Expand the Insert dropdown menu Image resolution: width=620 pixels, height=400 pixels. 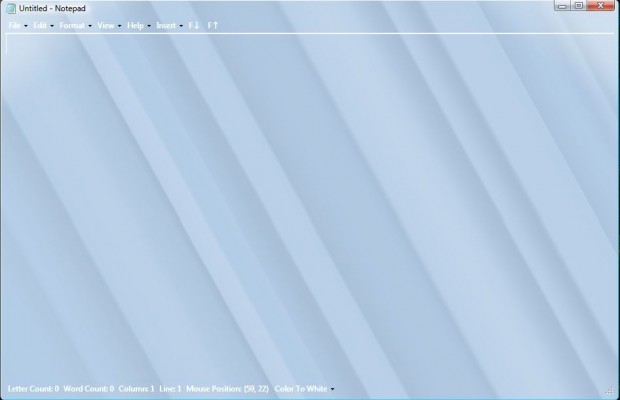tap(168, 25)
